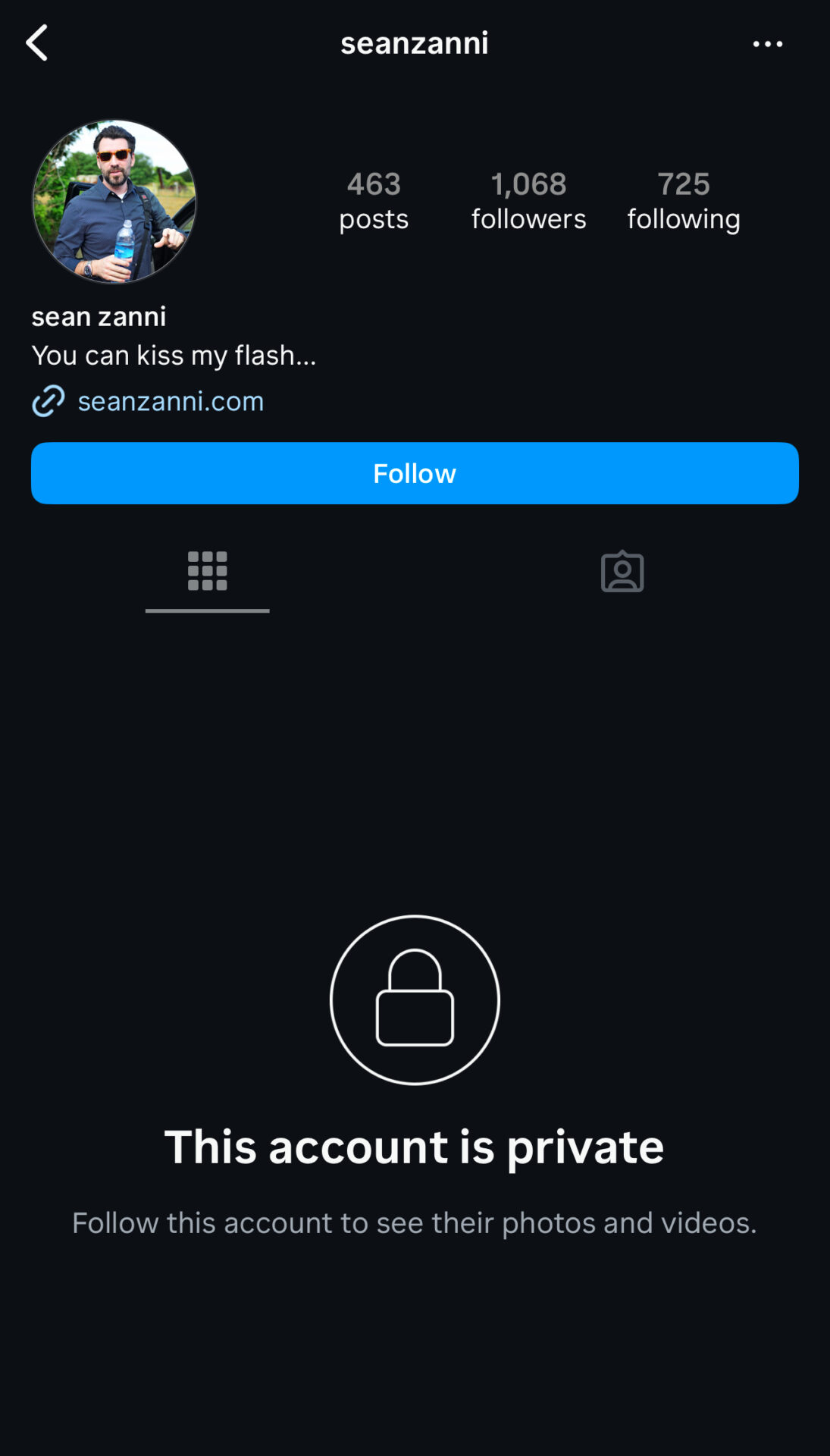Tap the 1,068 followers number
The width and height of the screenshot is (830, 1456).
click(528, 184)
